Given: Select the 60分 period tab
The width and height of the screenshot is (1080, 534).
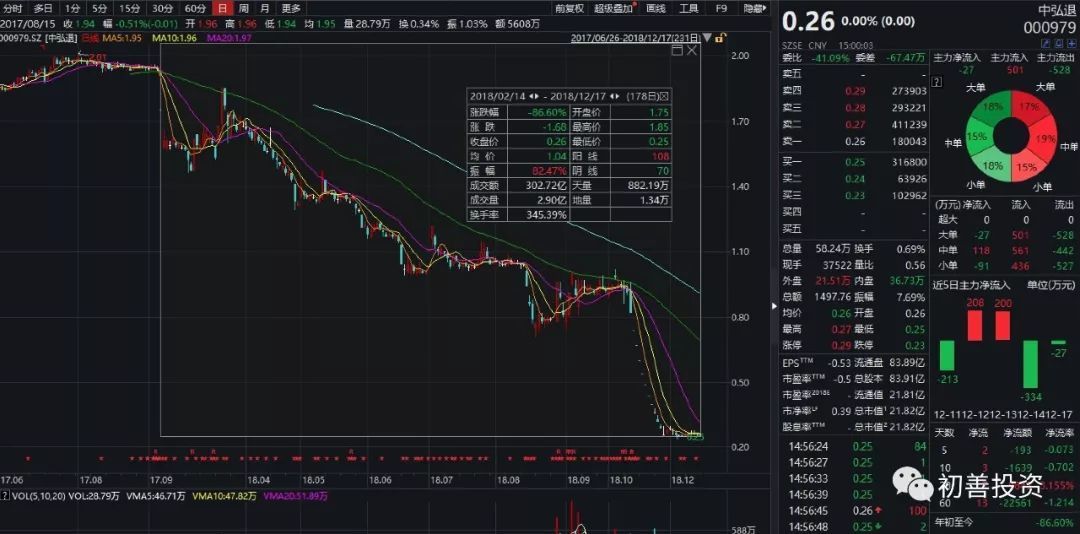Looking at the screenshot, I should tap(194, 8).
